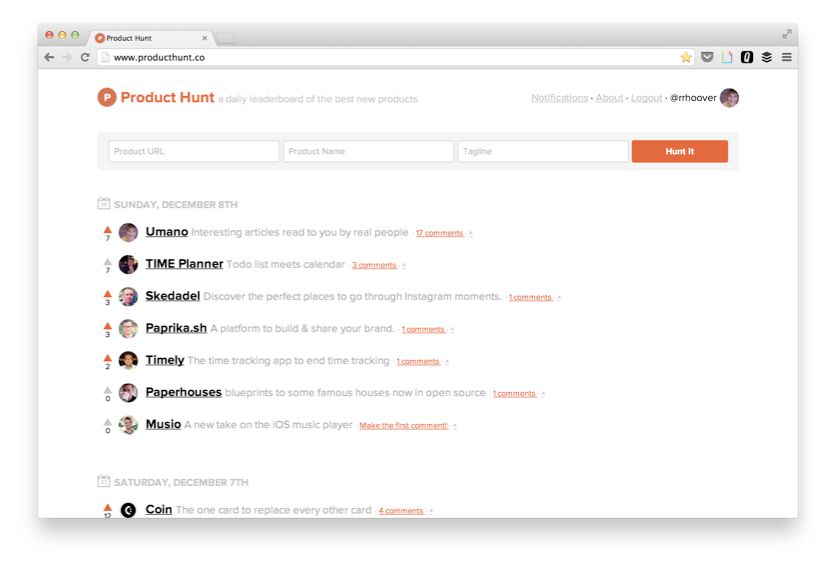This screenshot has height=569, width=835.
Task: View the 17 comments on Umano
Action: click(x=439, y=233)
